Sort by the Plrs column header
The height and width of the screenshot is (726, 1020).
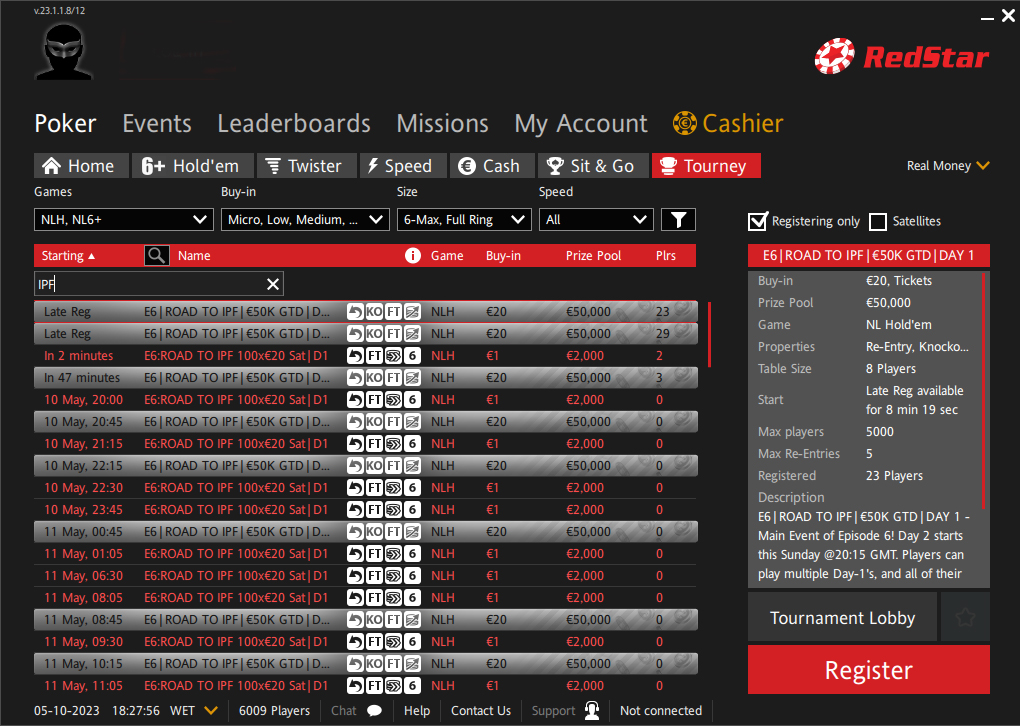[665, 256]
